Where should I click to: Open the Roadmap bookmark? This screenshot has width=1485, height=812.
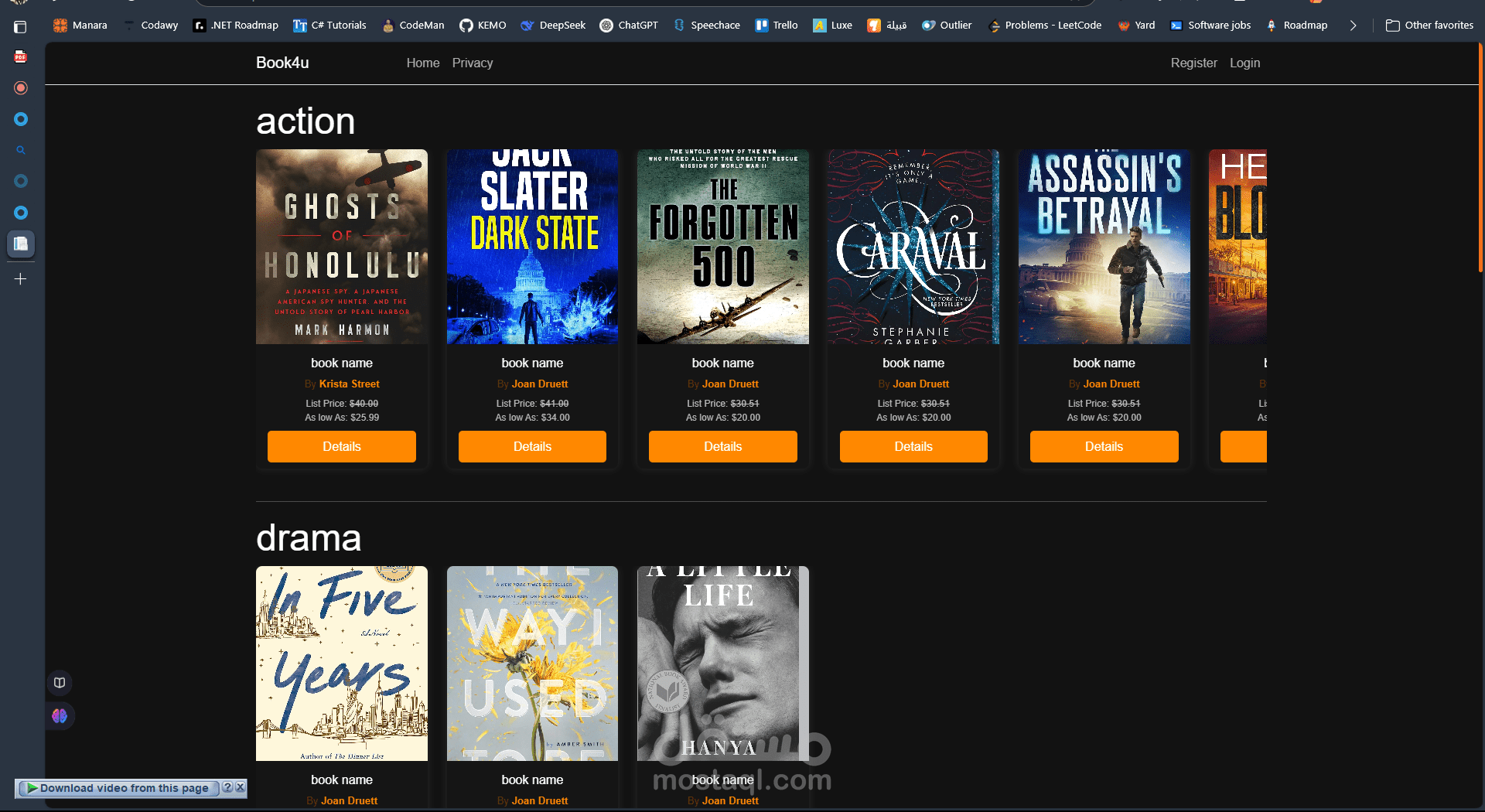[x=1297, y=25]
